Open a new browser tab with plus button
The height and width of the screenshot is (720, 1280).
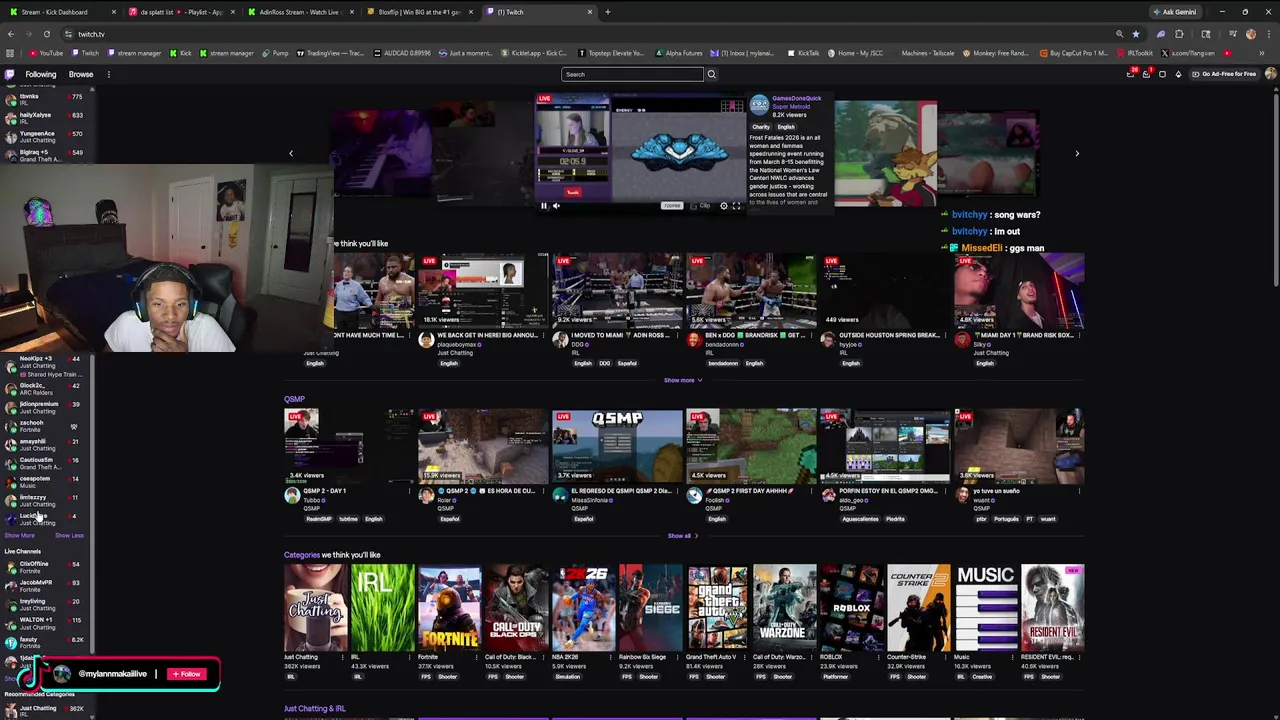pyautogui.click(x=608, y=12)
